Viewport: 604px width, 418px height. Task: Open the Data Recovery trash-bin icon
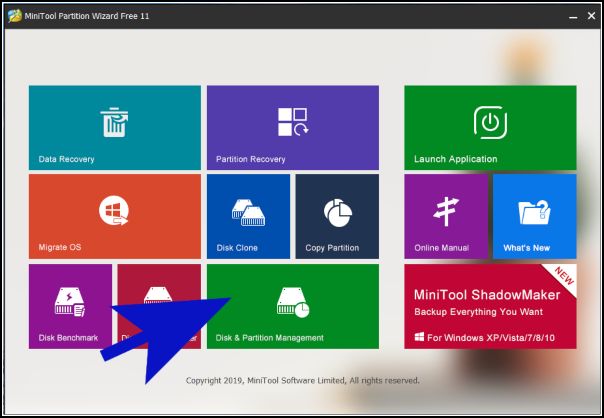pos(114,122)
